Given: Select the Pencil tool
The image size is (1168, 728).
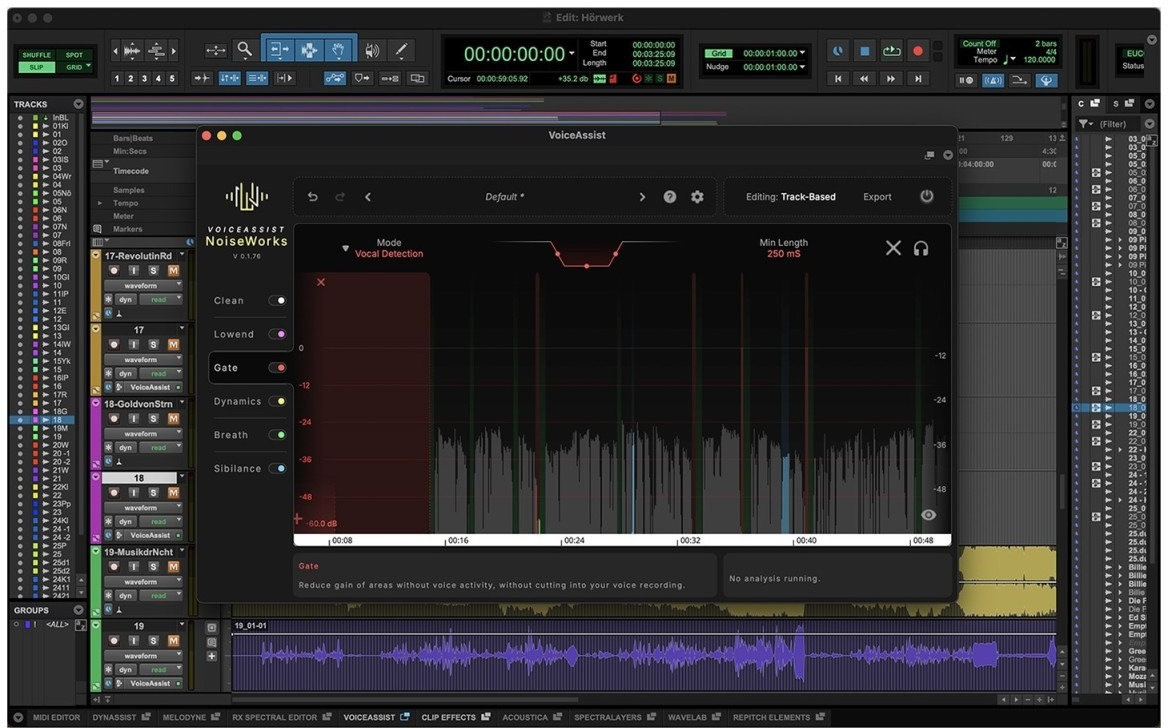Looking at the screenshot, I should point(401,50).
